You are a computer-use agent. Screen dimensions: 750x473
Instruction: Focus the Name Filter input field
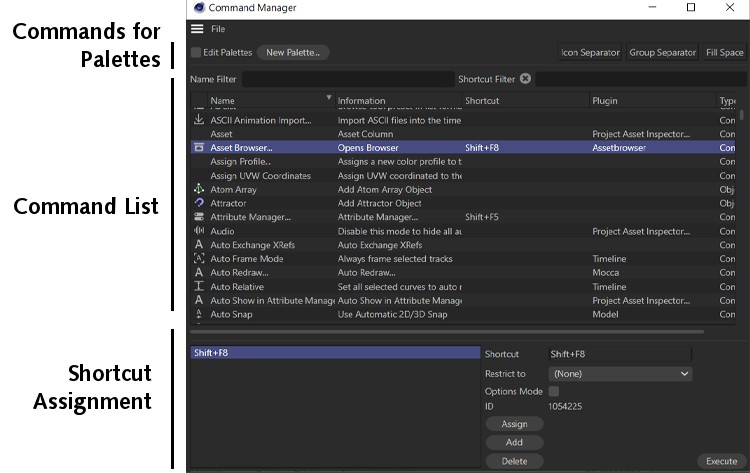tap(348, 79)
